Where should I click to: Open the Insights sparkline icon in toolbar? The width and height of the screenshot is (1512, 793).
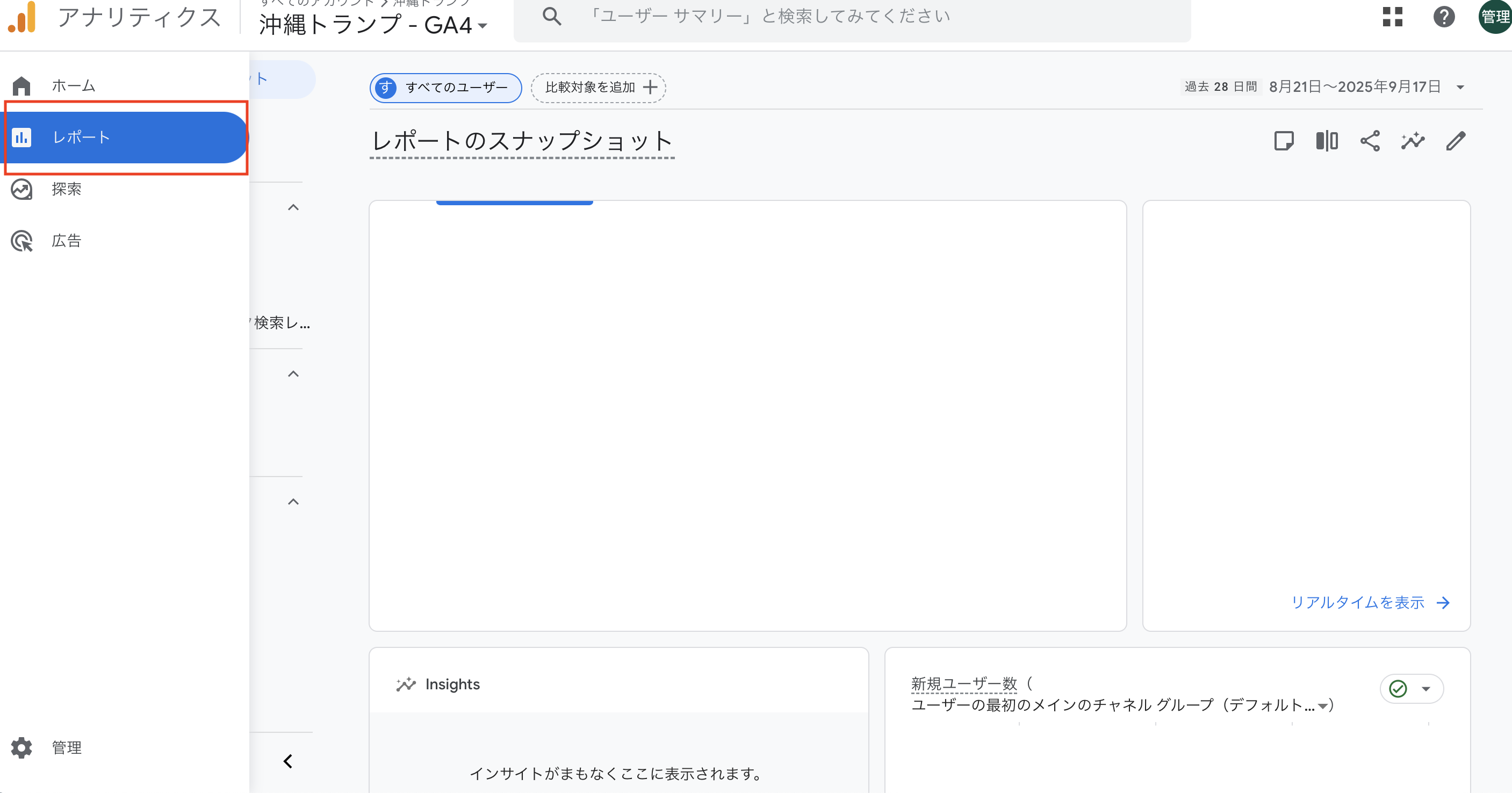click(x=1413, y=141)
